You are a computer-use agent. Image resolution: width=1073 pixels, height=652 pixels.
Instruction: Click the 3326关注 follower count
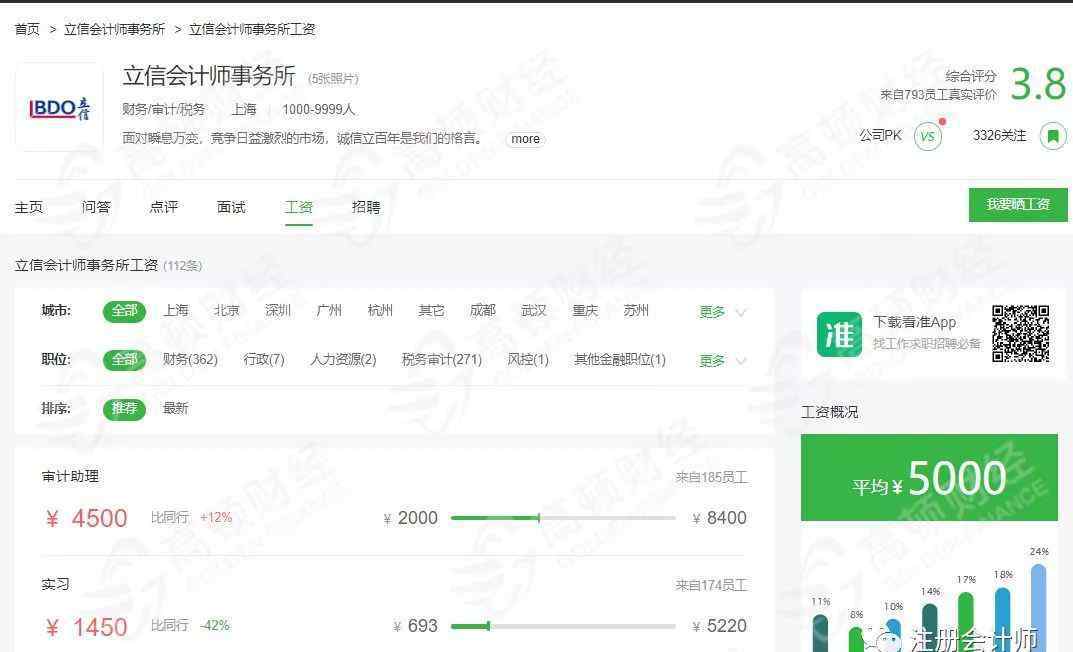click(x=999, y=135)
